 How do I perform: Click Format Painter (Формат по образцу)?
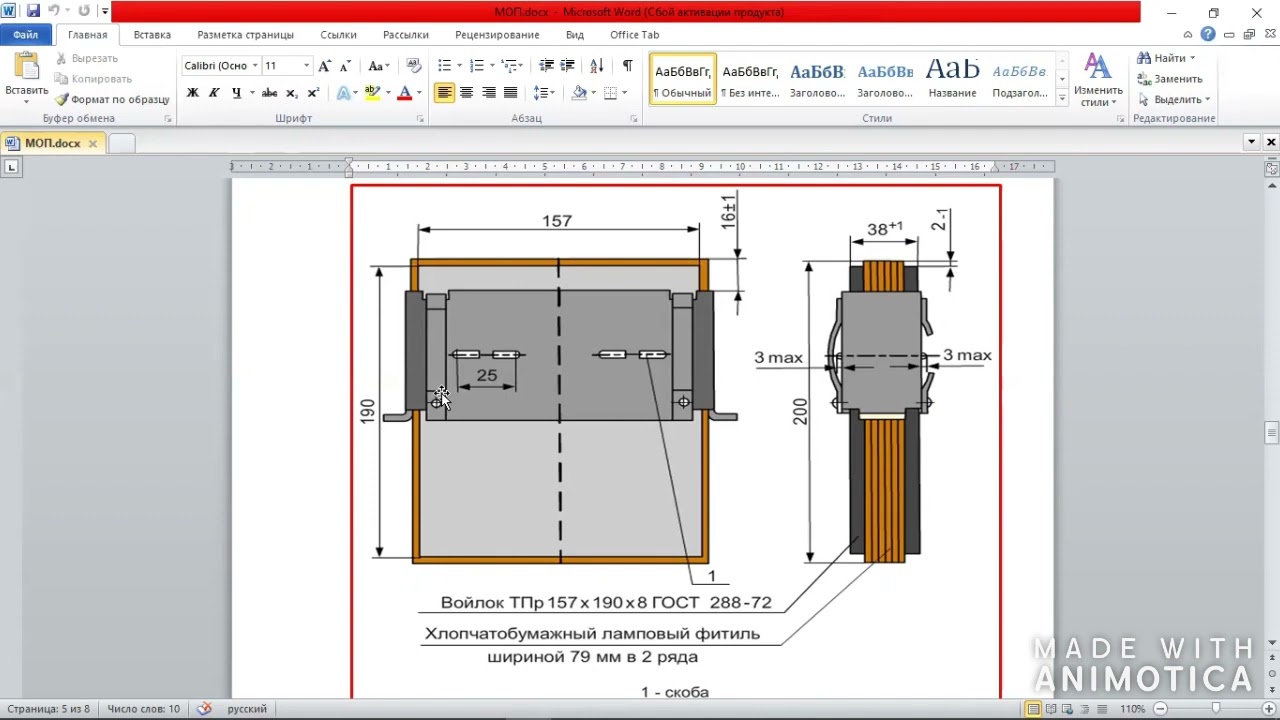[112, 99]
